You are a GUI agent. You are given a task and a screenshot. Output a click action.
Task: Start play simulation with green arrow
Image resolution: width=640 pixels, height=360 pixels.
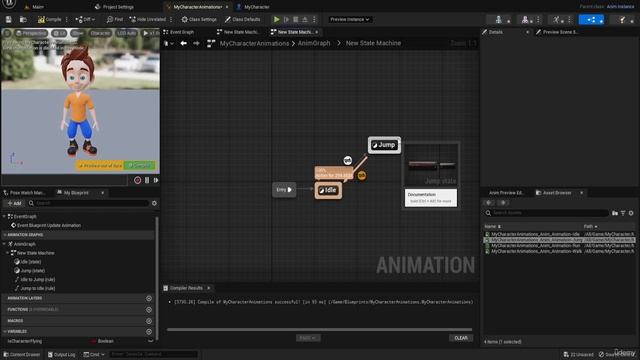276,19
